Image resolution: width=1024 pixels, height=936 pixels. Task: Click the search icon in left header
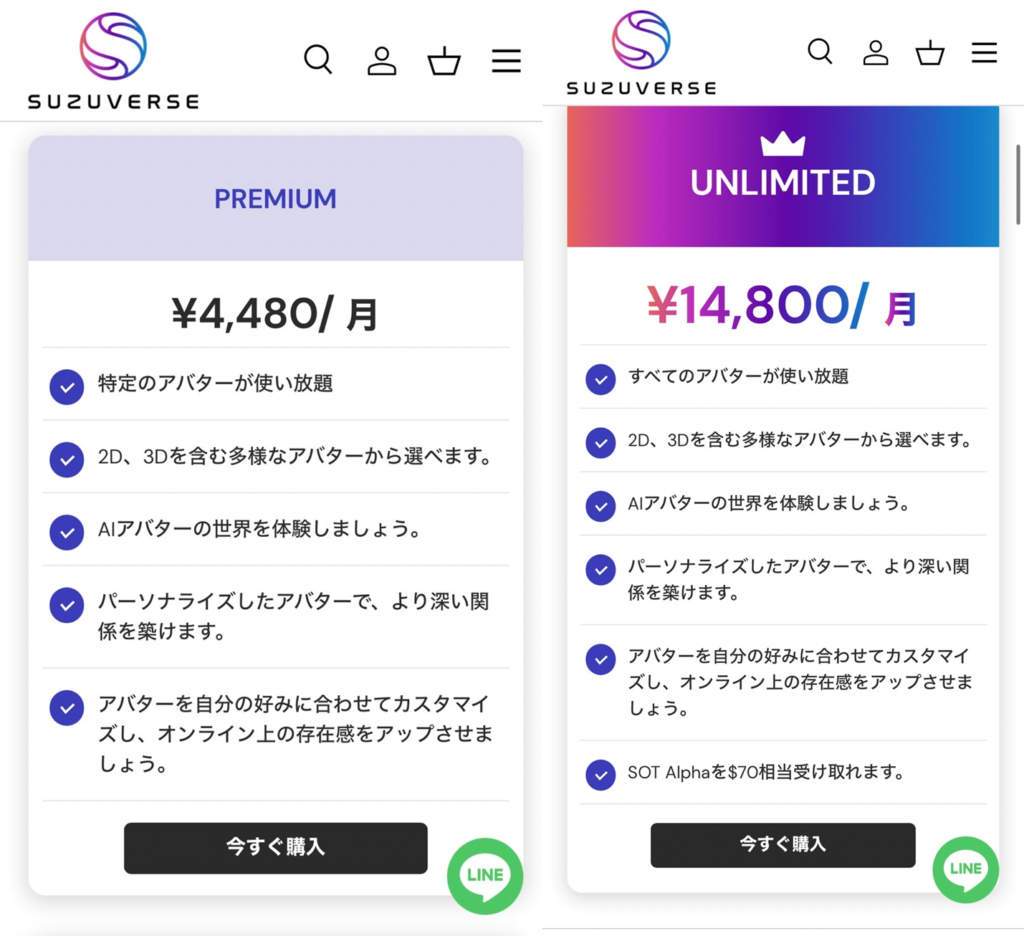click(x=317, y=60)
